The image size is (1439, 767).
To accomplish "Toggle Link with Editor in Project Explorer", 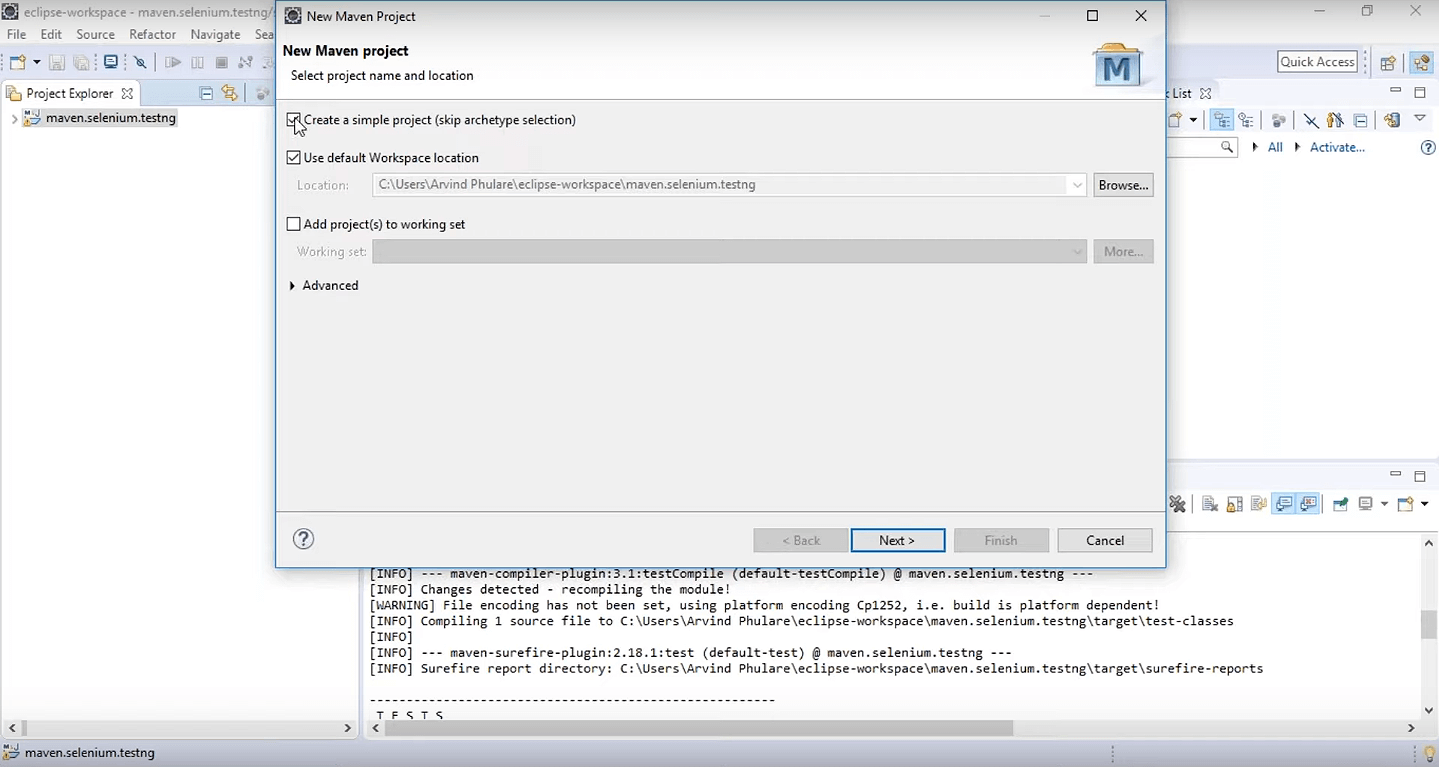I will tap(230, 93).
